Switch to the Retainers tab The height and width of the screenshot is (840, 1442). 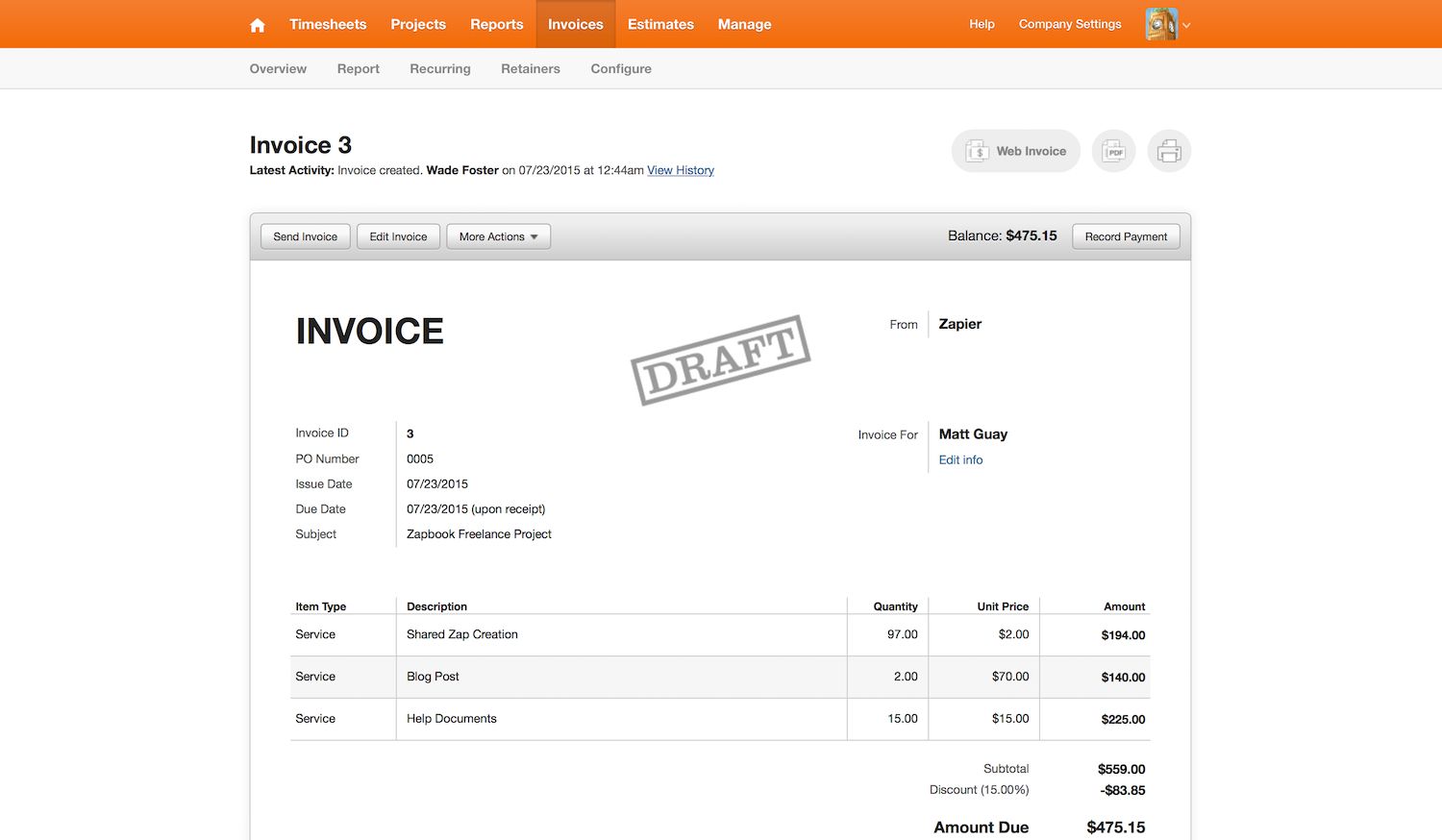point(530,69)
